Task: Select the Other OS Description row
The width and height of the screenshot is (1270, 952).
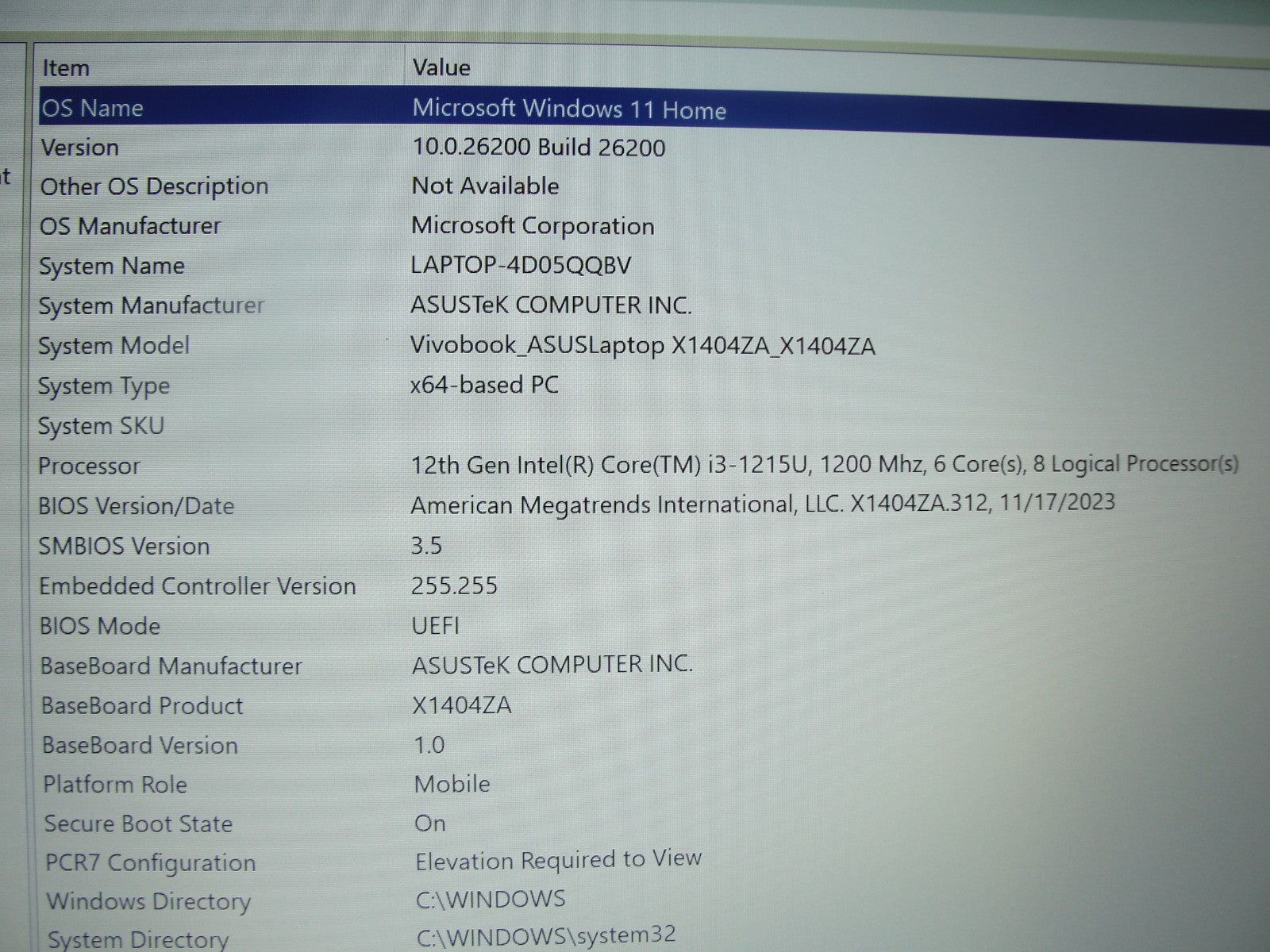Action: (155, 186)
